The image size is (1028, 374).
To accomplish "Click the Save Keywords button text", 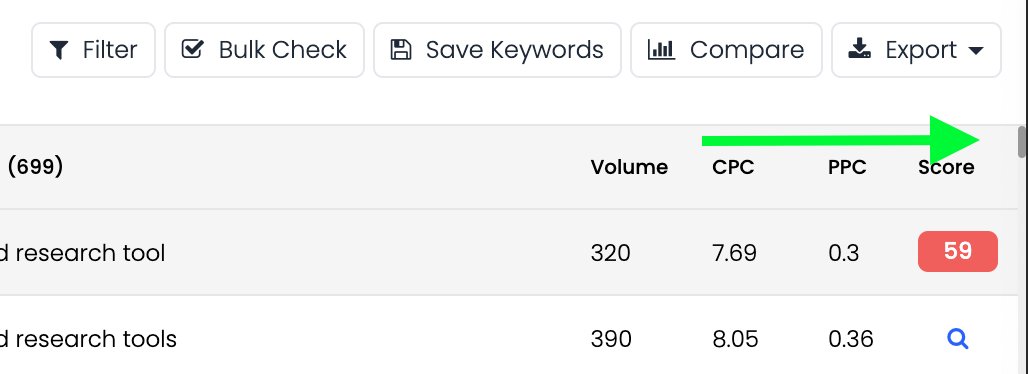I will pyautogui.click(x=515, y=50).
